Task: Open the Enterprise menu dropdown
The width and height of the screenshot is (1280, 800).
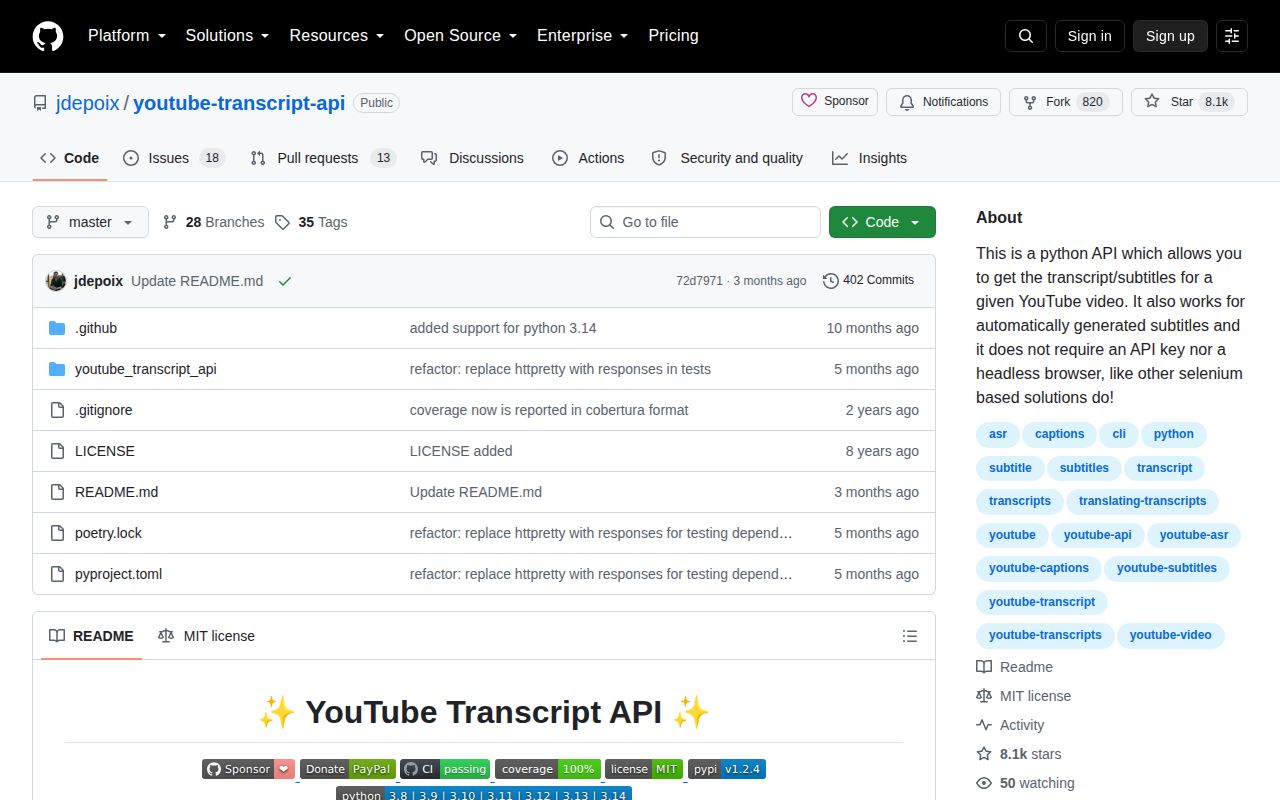Action: point(583,36)
